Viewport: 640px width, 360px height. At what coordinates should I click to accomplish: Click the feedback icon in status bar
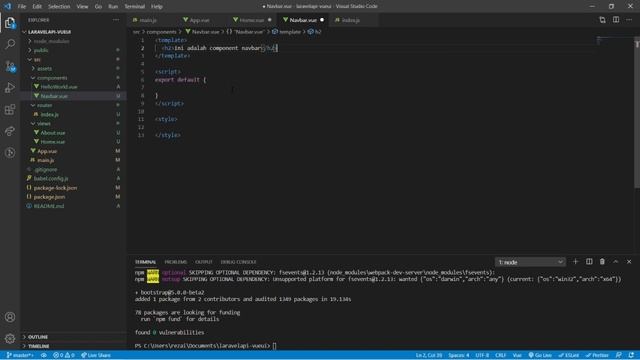(619, 355)
